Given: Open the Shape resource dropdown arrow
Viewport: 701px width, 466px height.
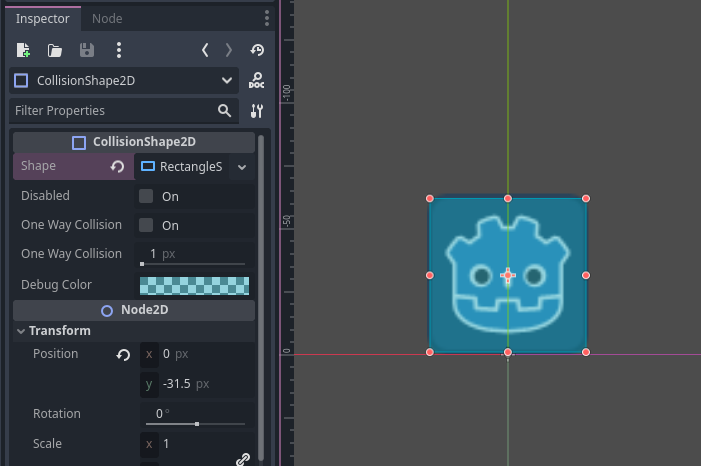Looking at the screenshot, I should [x=242, y=167].
